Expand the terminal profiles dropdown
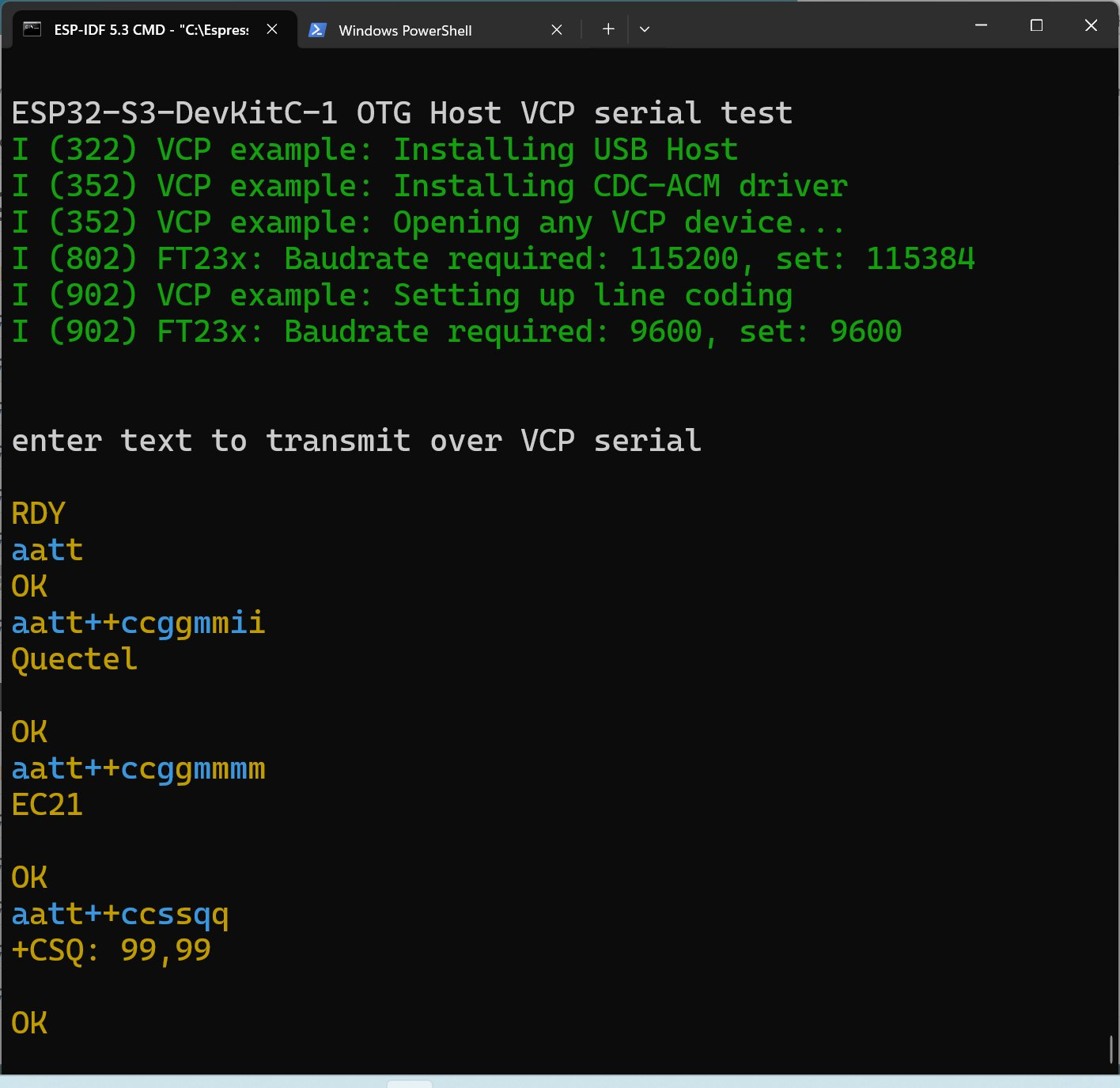The width and height of the screenshot is (1120, 1088). click(645, 29)
